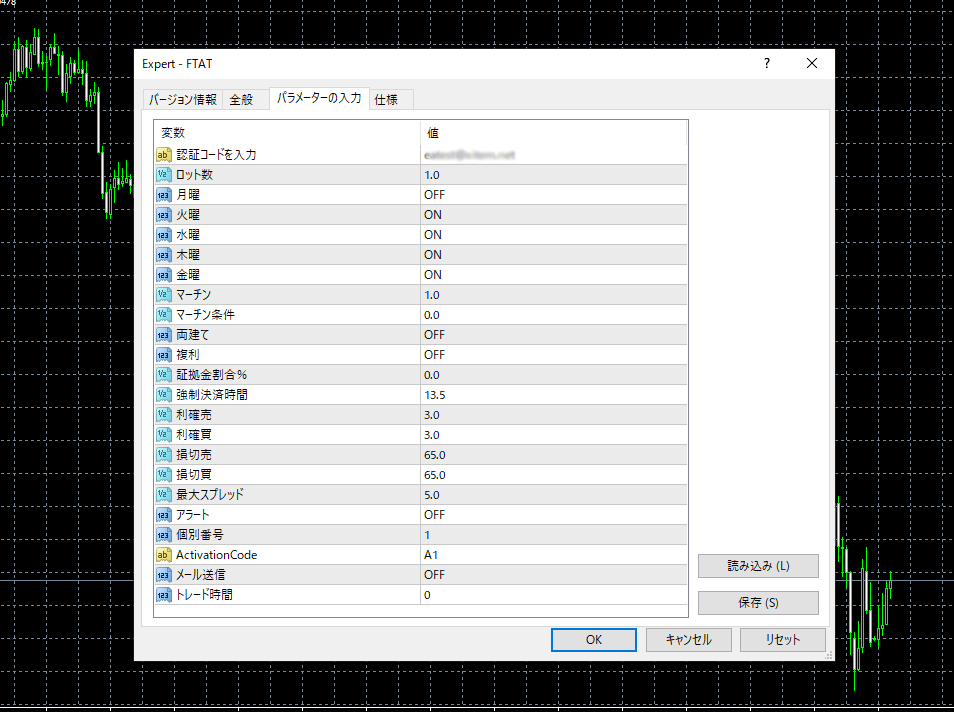Screen dimensions: 954x712
Task: Select the ActivationCode row icon
Action: coord(164,555)
